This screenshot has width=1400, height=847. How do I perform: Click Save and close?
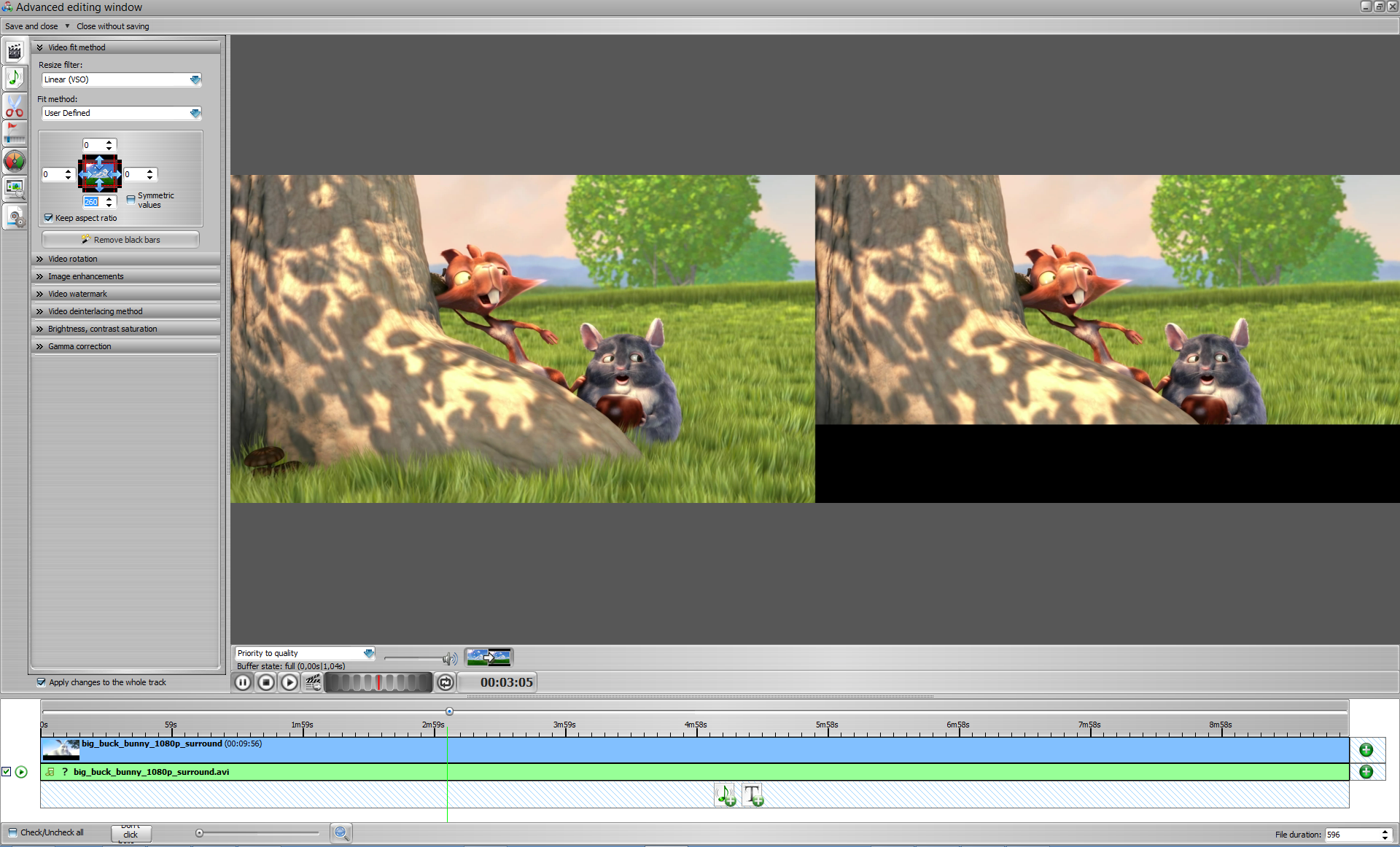point(31,26)
